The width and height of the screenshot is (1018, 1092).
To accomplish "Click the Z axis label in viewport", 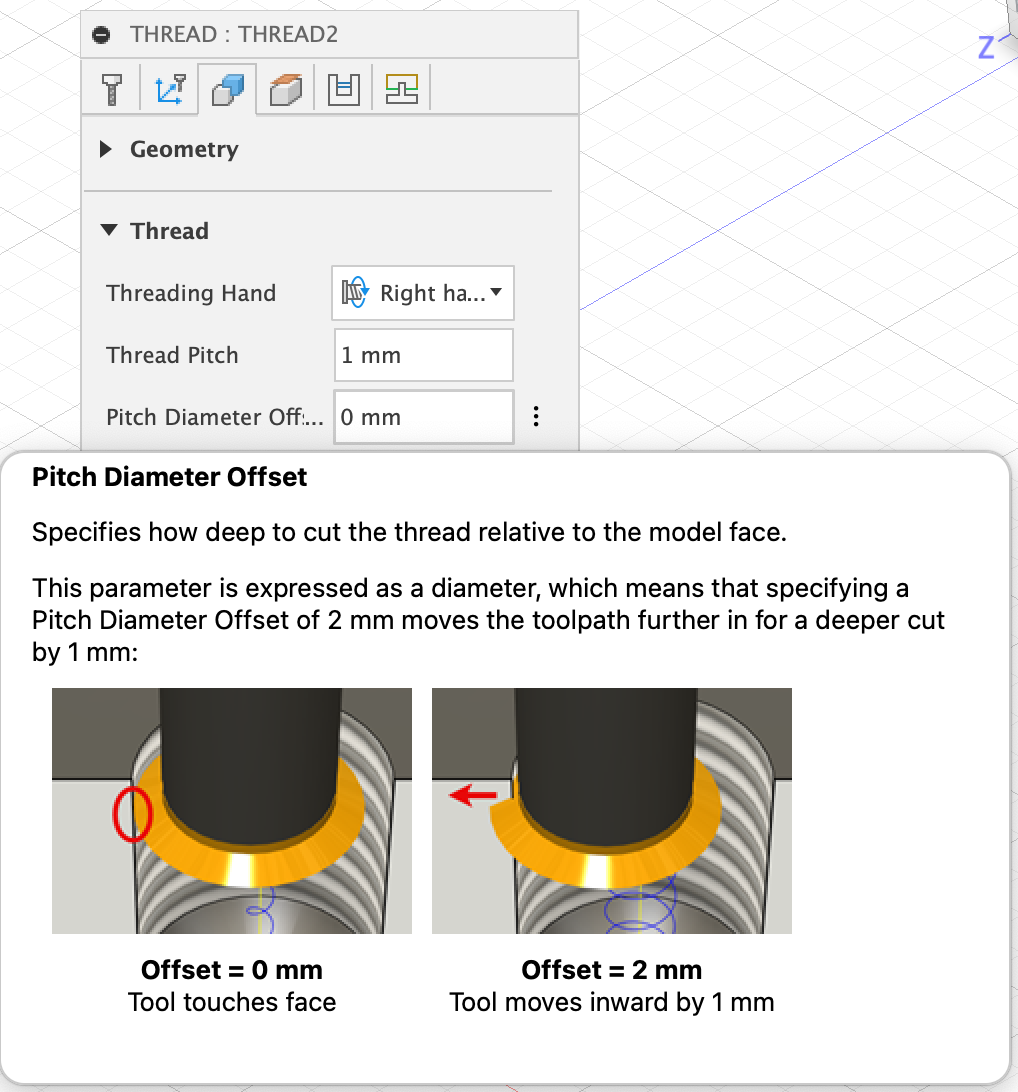I will 986,48.
